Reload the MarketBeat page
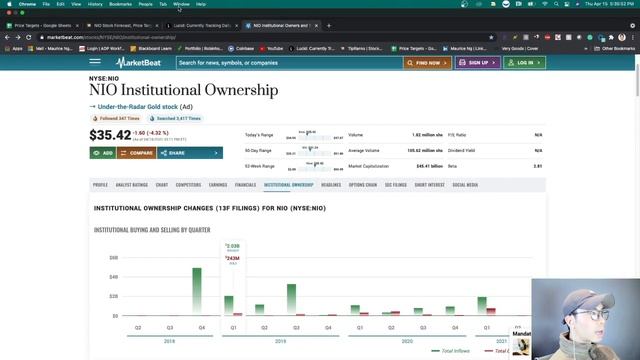Image resolution: width=640 pixels, height=360 pixels. pos(29,37)
